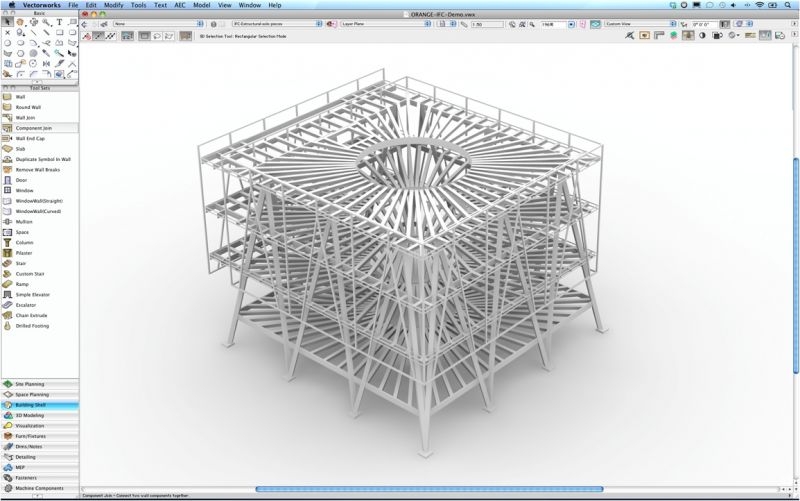
Task: Activate the Escalator tool
Action: point(26,305)
